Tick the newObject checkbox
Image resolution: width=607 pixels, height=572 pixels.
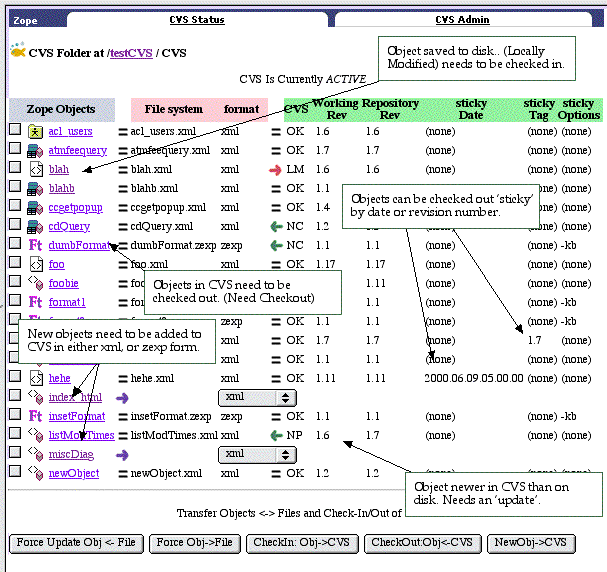[x=15, y=471]
